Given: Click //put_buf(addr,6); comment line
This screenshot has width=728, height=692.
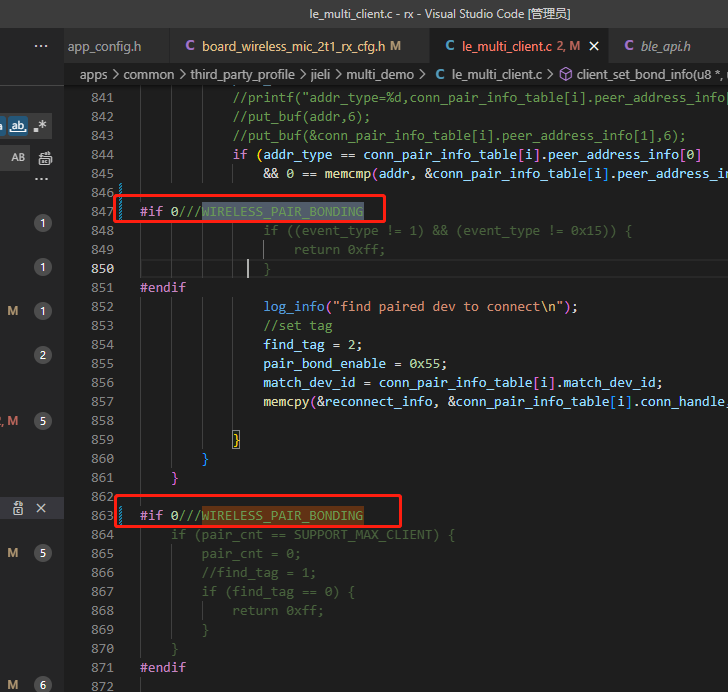Looking at the screenshot, I should pos(301,117).
